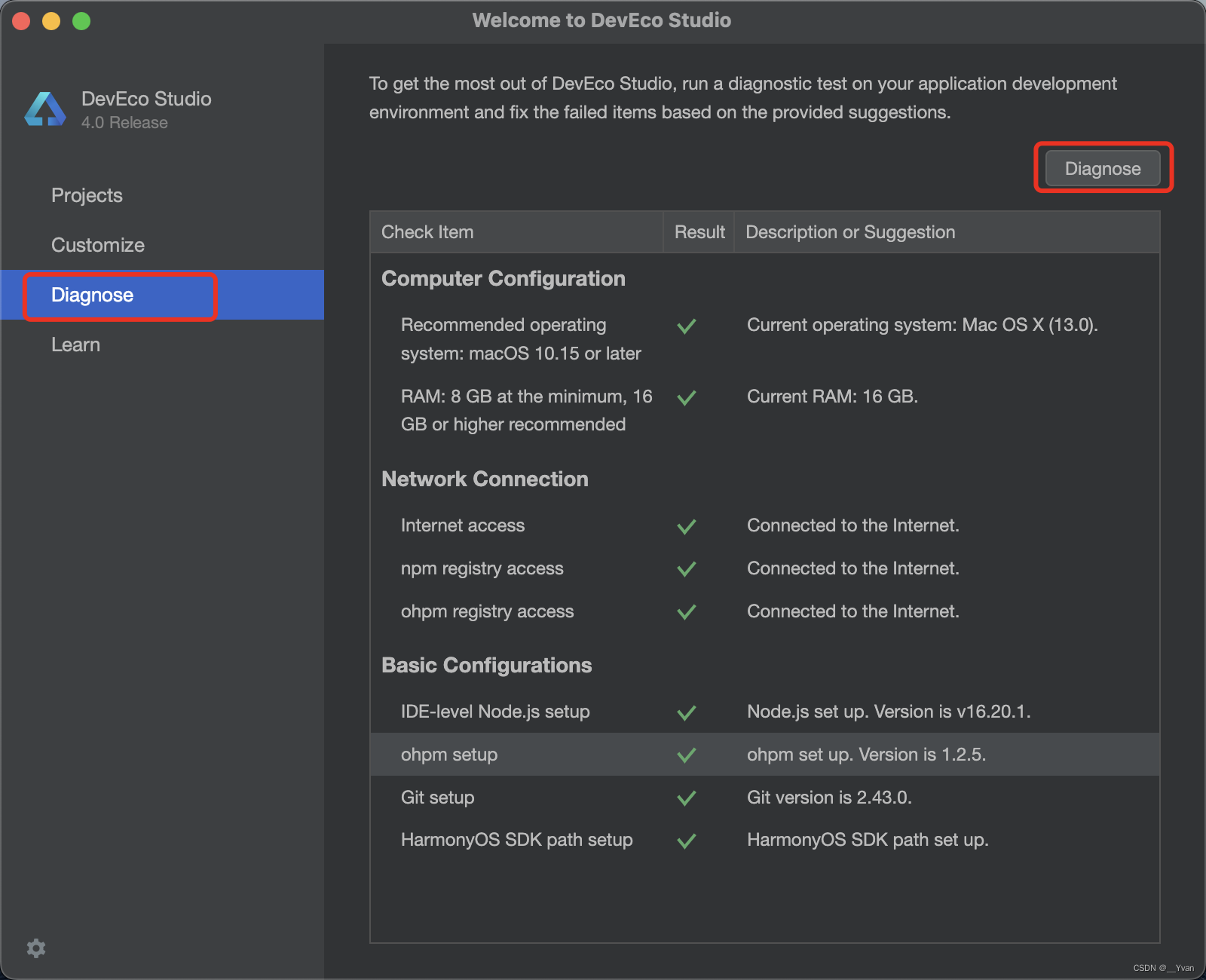Select the 'Recommended operating system: macOS 10.15 or later' item
1206x980 pixels.
coord(521,339)
